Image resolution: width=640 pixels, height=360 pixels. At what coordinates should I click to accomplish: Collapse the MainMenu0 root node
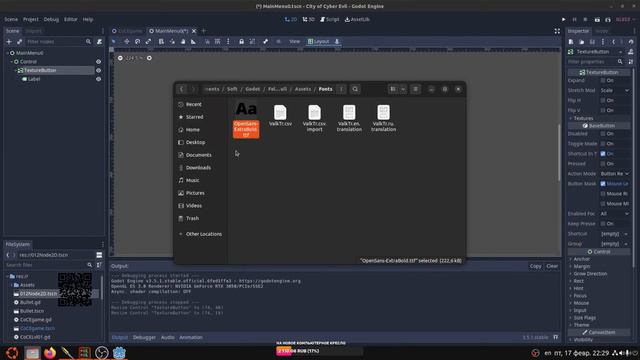[x=7, y=53]
